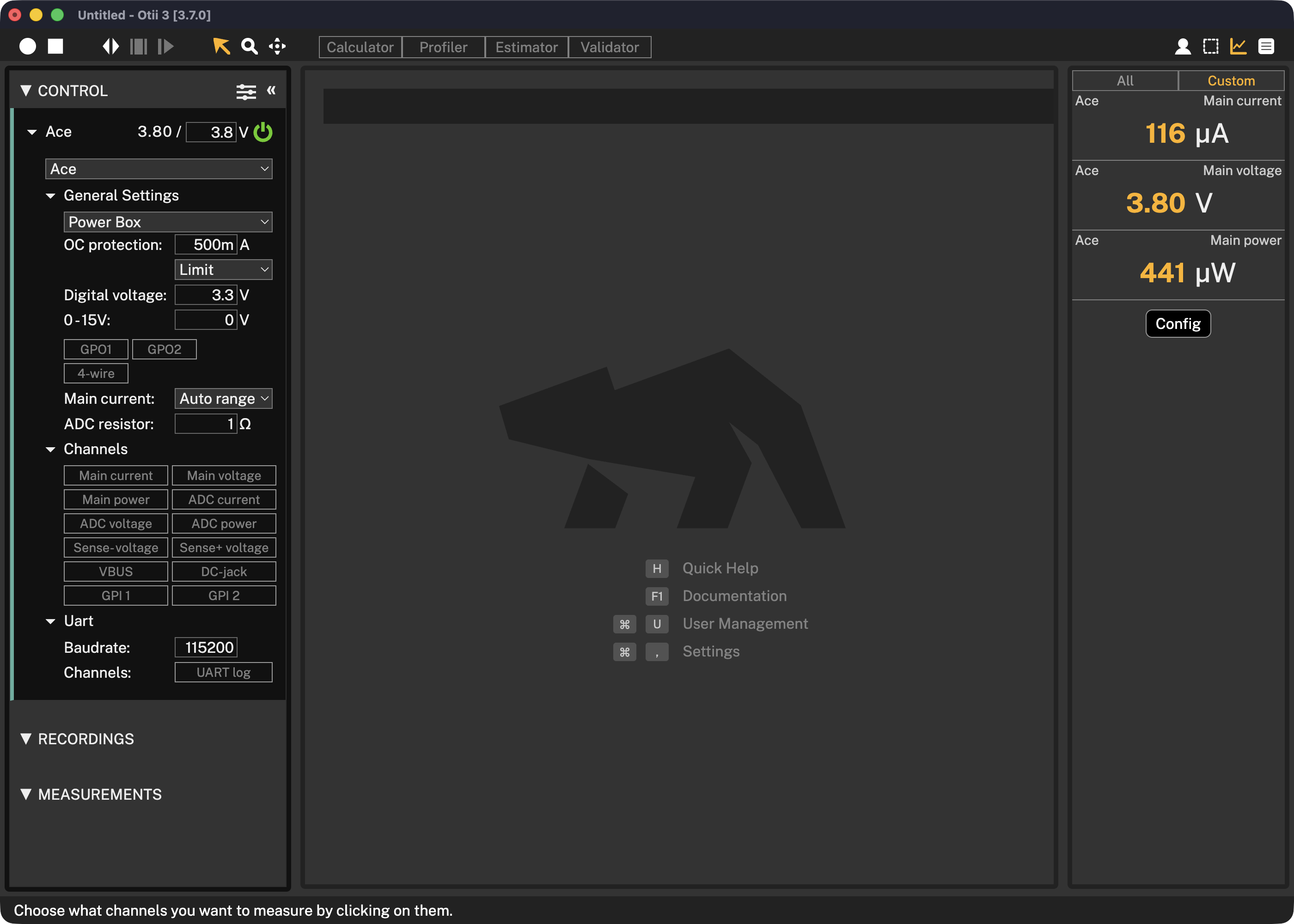Collapse the CONTROL section
The image size is (1294, 924).
coord(25,91)
